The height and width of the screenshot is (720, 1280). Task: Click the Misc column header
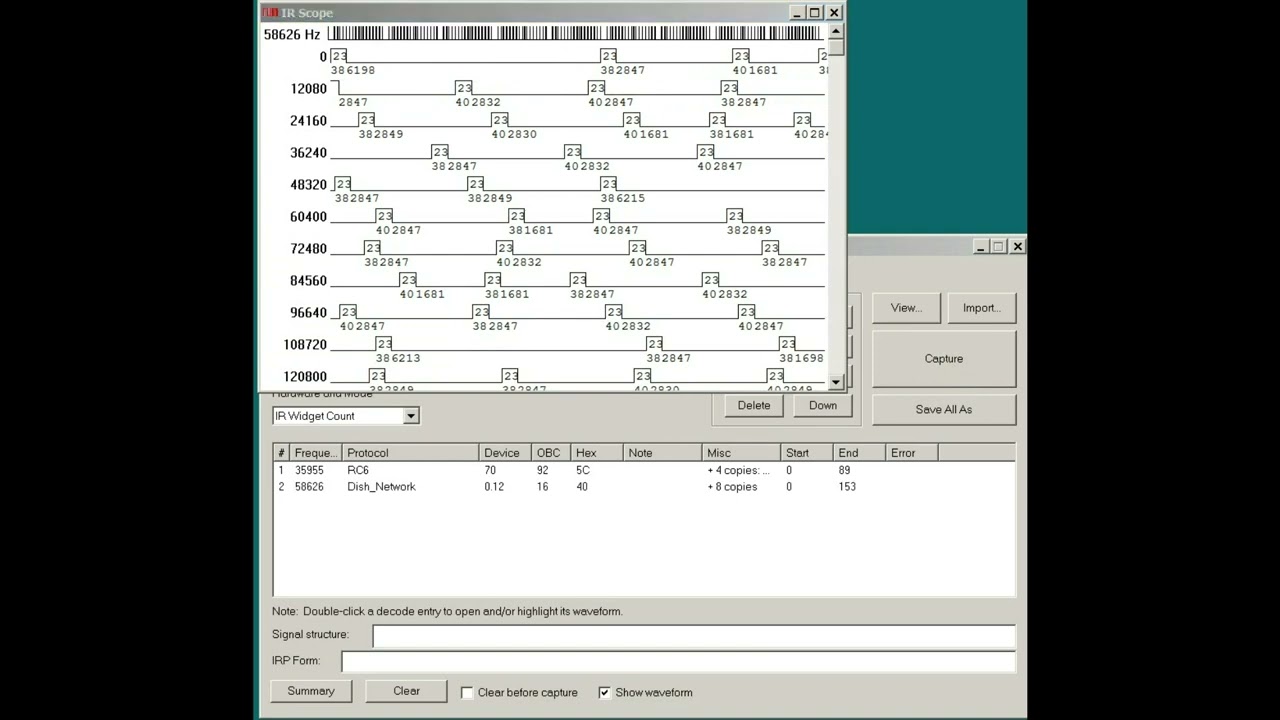tap(741, 453)
